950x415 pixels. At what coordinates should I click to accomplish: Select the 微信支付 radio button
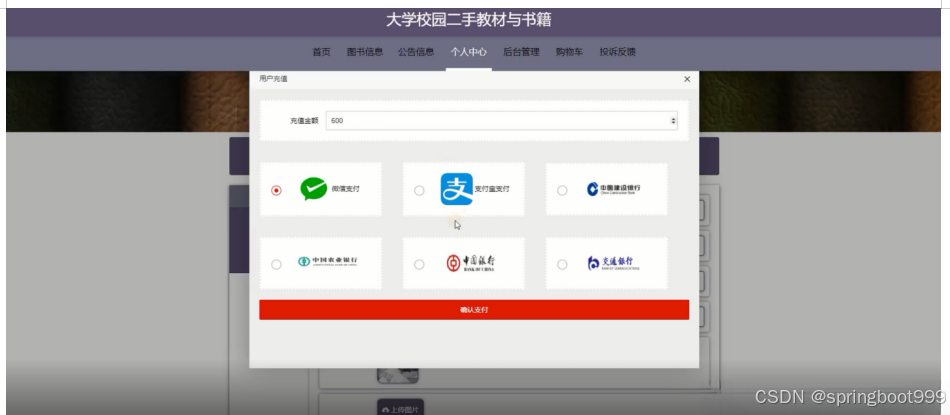276,190
